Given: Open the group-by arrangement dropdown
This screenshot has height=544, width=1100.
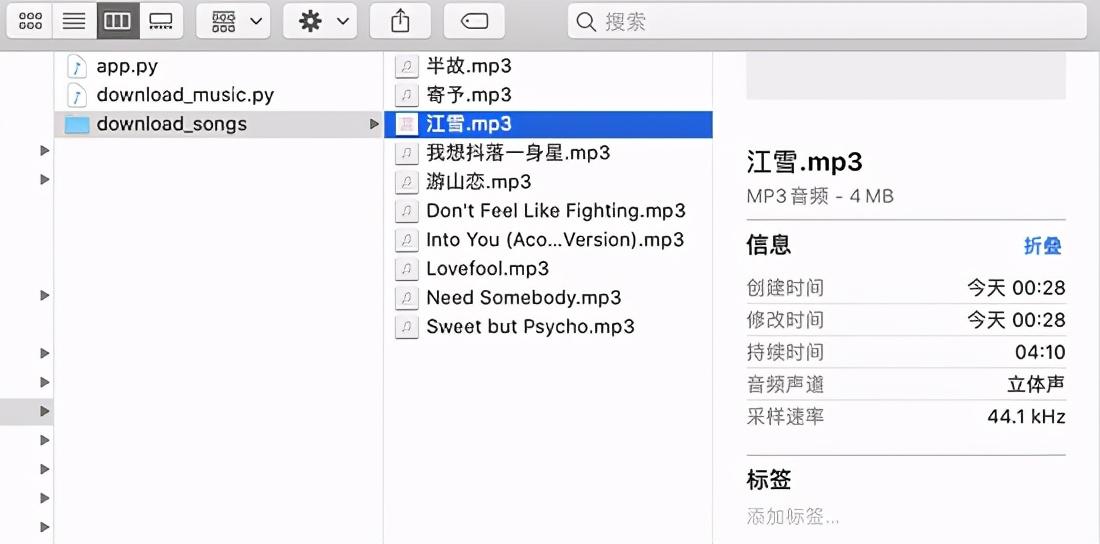Looking at the screenshot, I should pyautogui.click(x=233, y=21).
